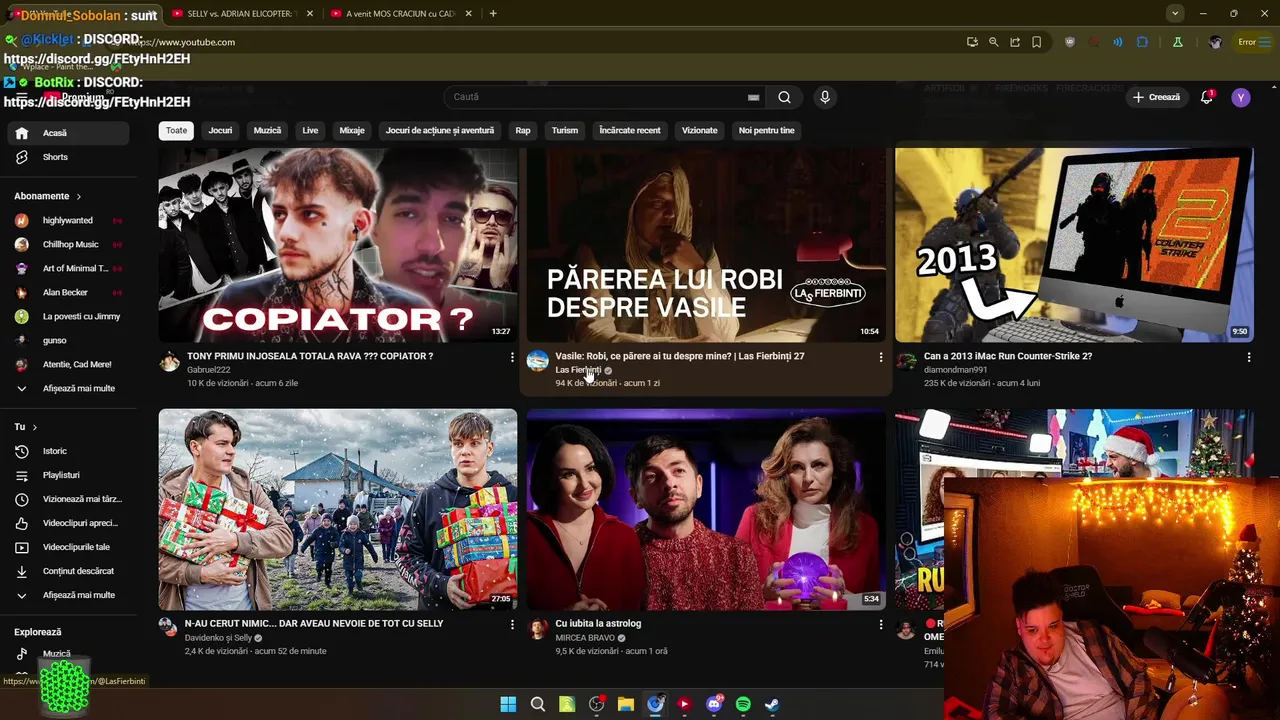The height and width of the screenshot is (720, 1280).
Task: Open the COPIATOR video thumbnail
Action: 338,245
